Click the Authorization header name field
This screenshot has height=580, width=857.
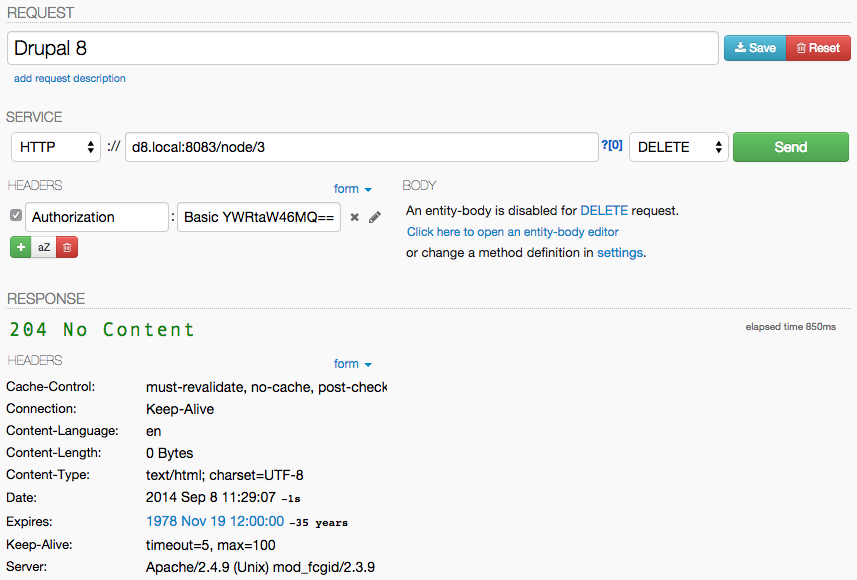point(97,217)
